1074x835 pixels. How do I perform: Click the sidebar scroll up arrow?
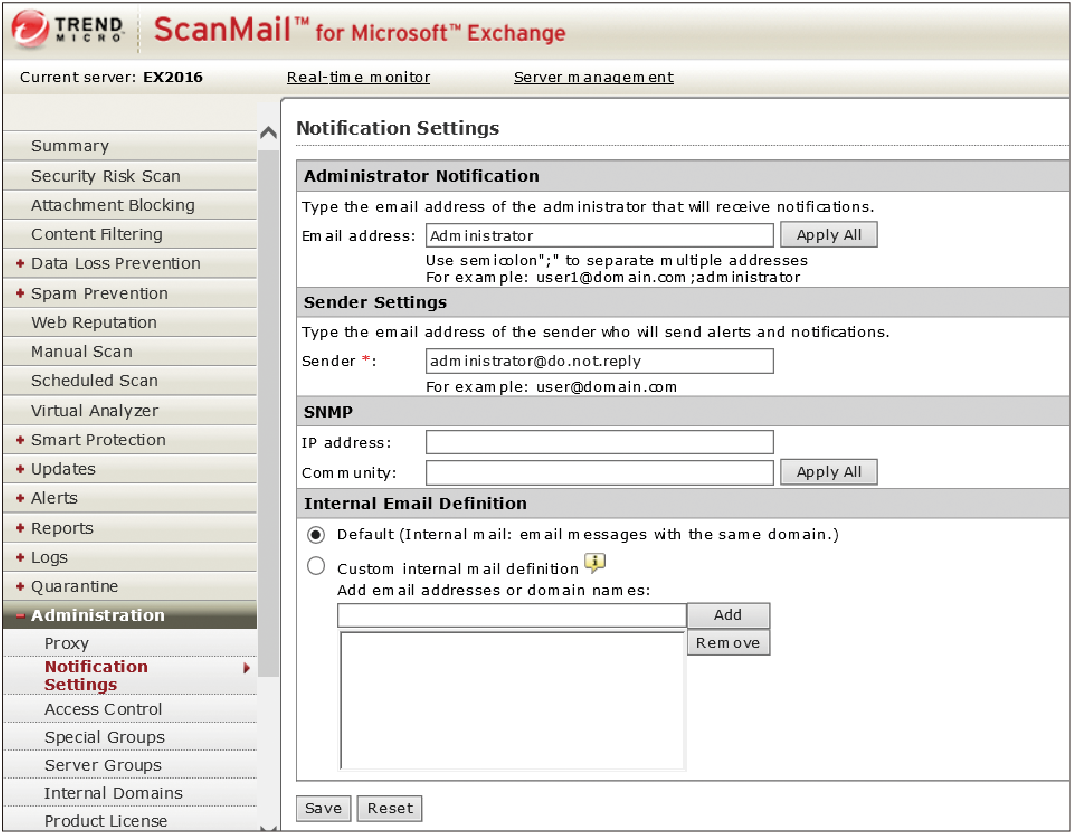[268, 132]
